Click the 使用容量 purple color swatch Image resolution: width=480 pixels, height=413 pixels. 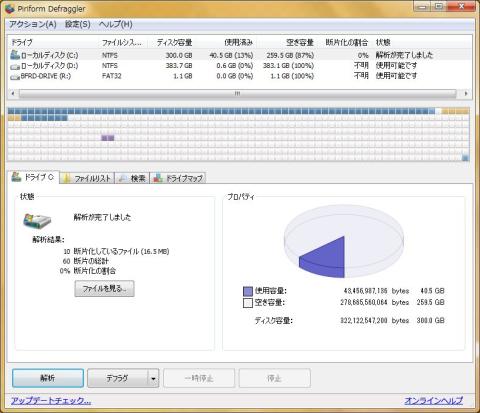(248, 291)
